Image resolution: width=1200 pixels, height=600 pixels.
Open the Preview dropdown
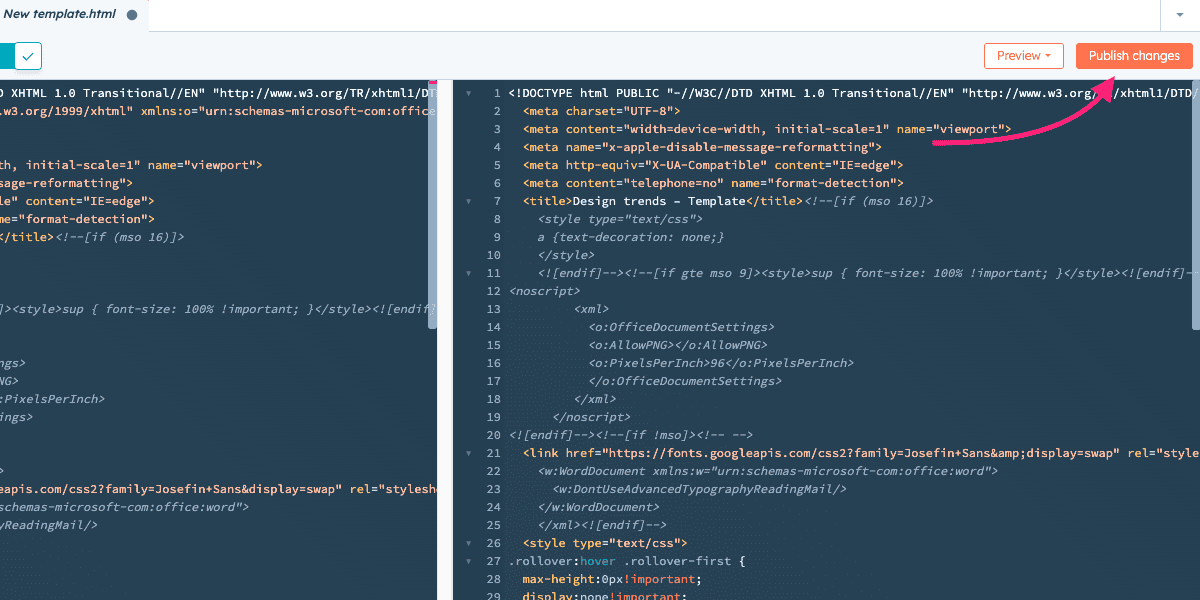1023,56
